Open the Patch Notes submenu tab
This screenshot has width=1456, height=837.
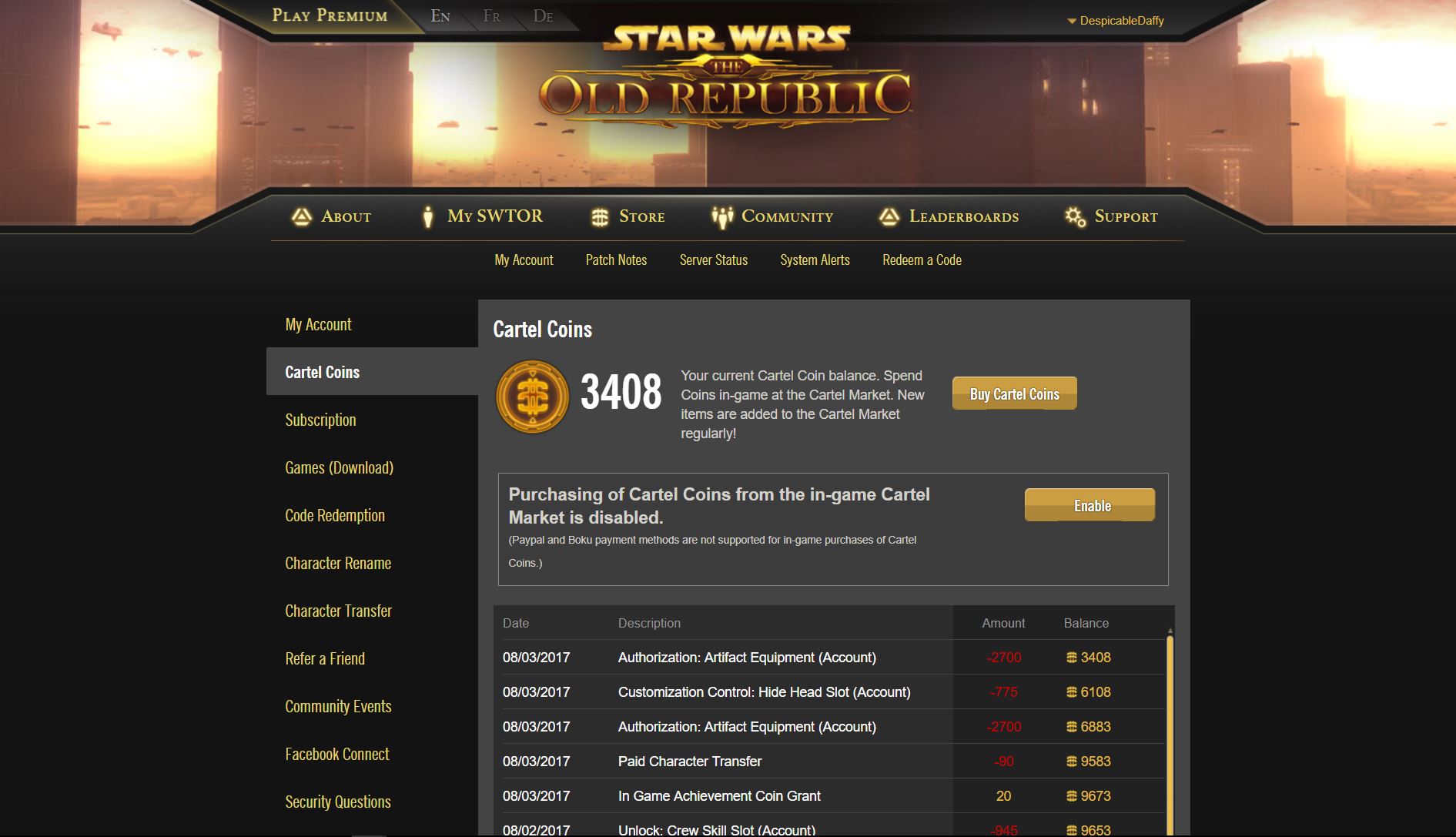click(x=616, y=260)
